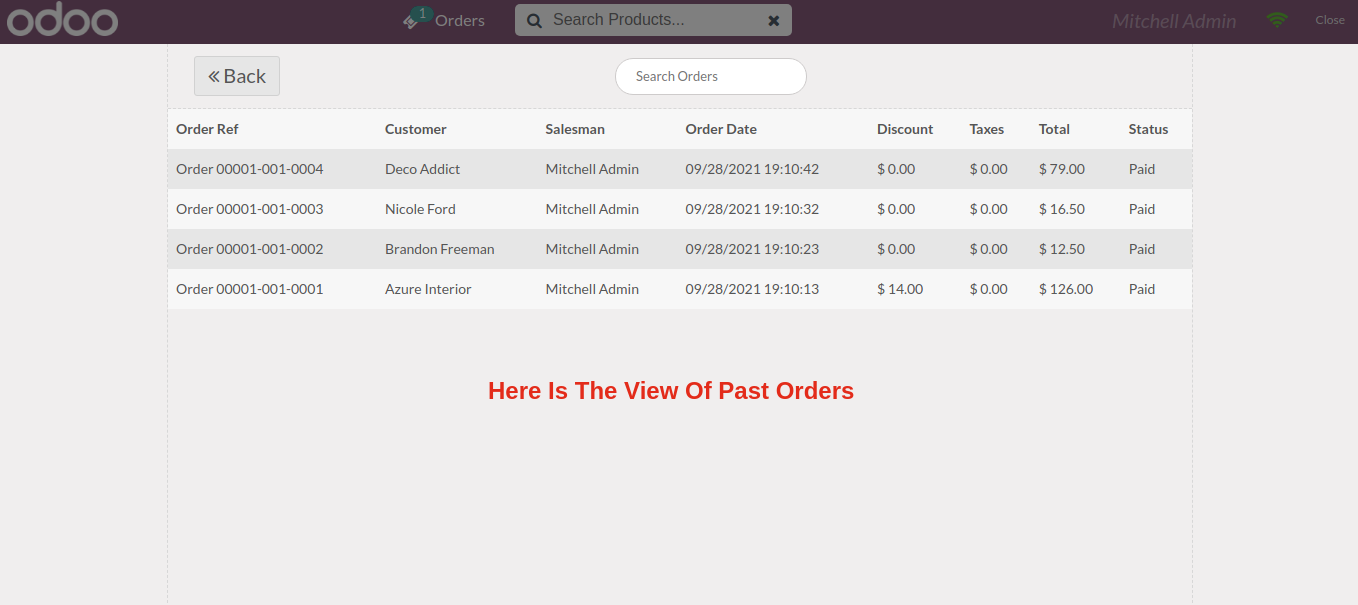This screenshot has width=1358, height=605.
Task: Click the Order Date column header
Action: coord(720,129)
